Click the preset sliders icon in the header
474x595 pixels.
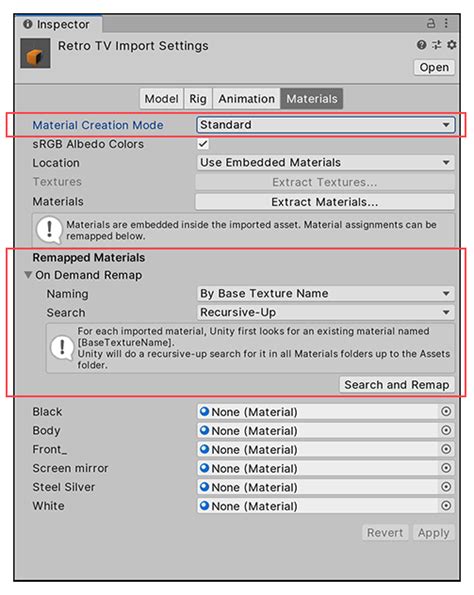pos(436,45)
